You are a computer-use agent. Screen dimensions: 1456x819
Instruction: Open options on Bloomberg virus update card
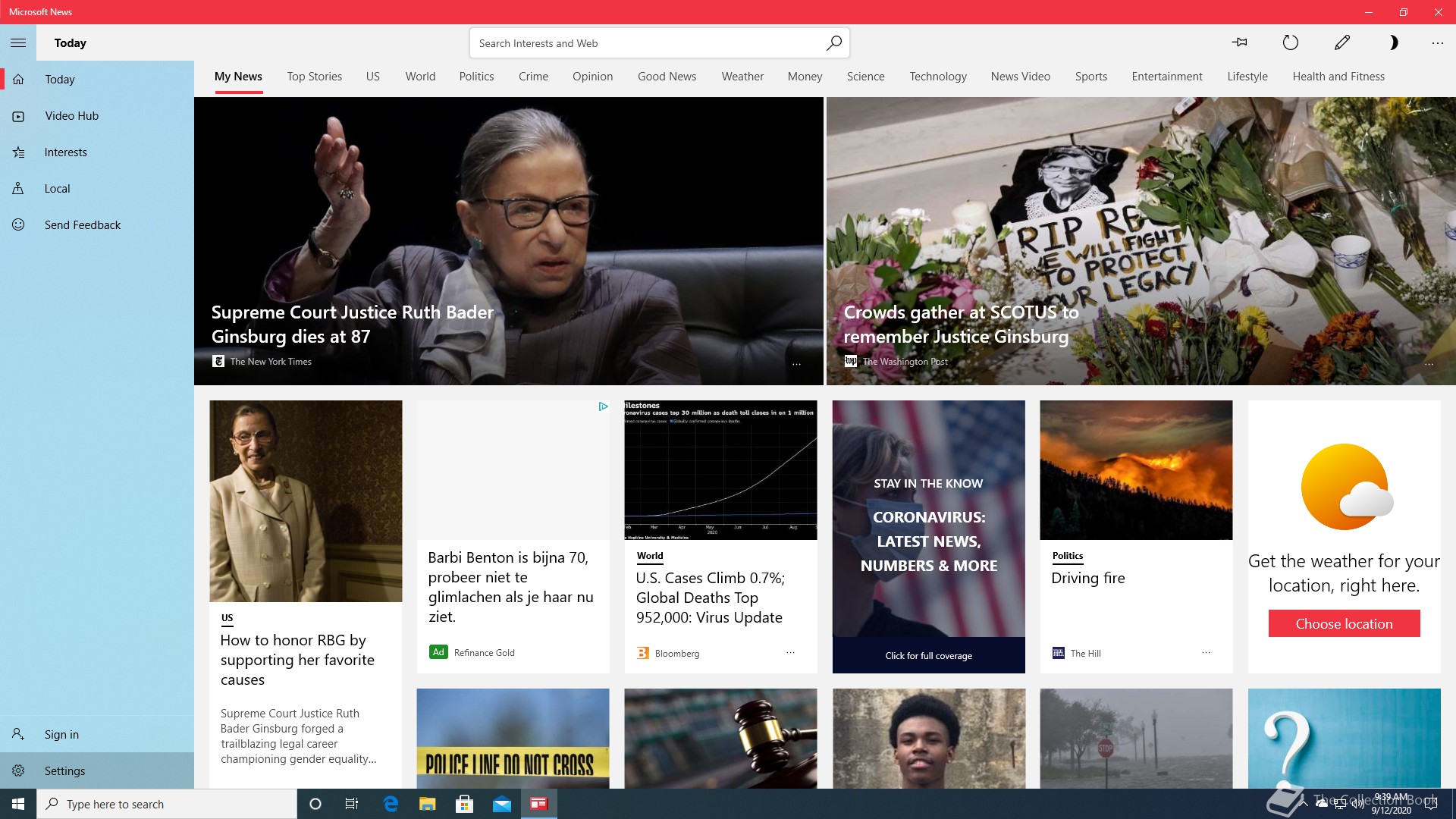click(790, 652)
